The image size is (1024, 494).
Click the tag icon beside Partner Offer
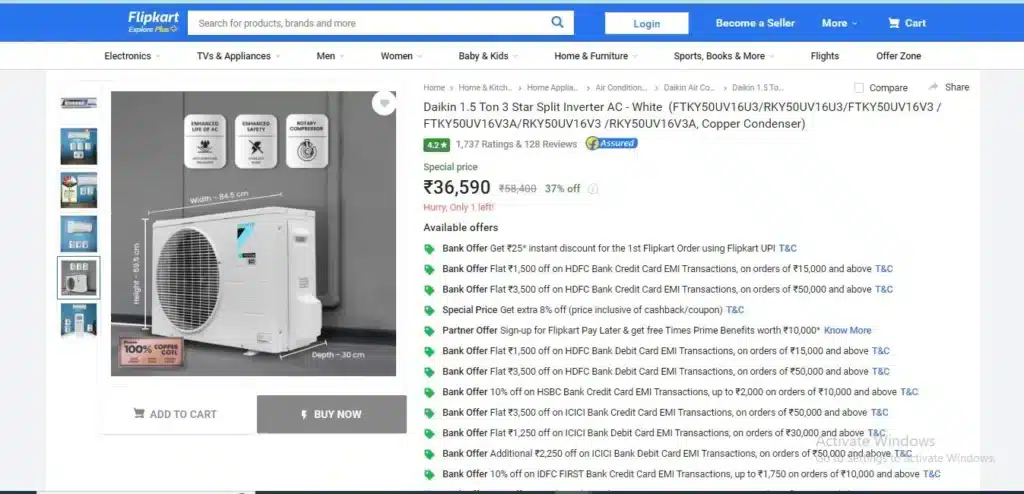429,331
